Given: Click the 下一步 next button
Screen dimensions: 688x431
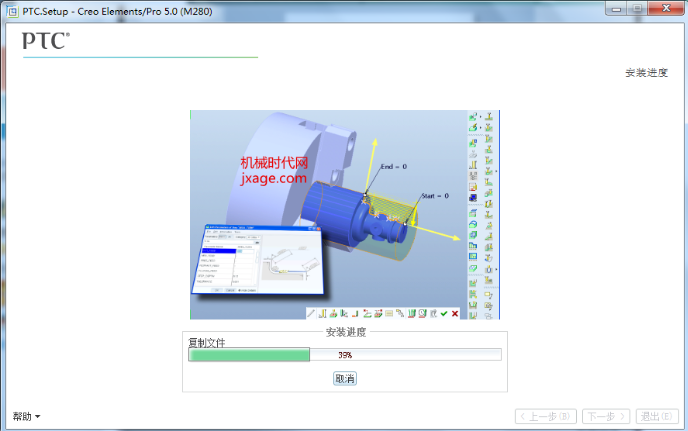Looking at the screenshot, I should (x=606, y=416).
